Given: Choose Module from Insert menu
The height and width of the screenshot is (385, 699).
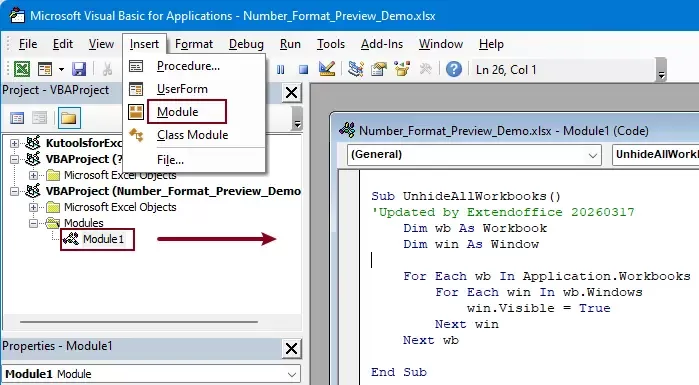Looking at the screenshot, I should click(x=195, y=112).
